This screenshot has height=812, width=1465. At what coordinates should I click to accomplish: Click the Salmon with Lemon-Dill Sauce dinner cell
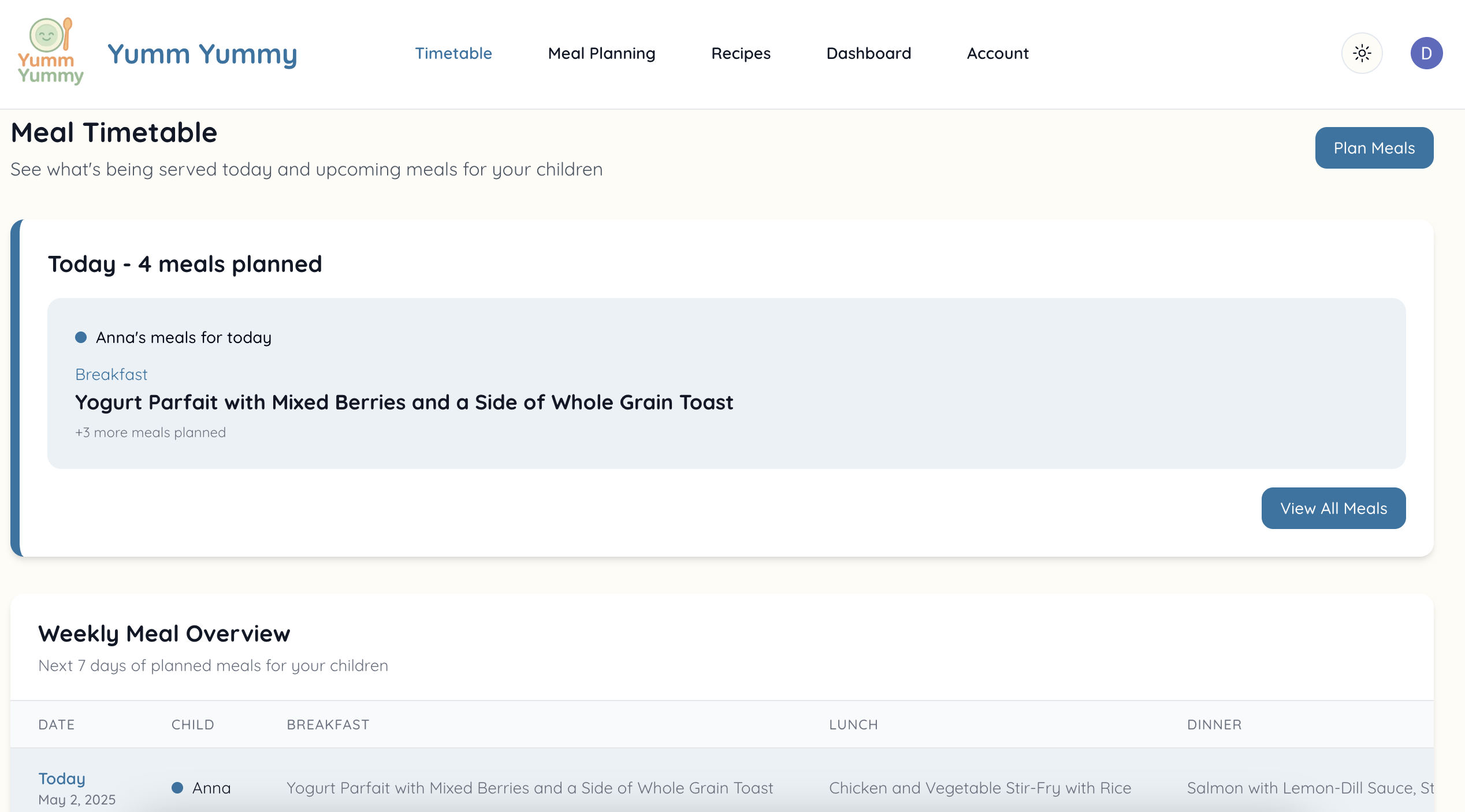pos(1310,788)
